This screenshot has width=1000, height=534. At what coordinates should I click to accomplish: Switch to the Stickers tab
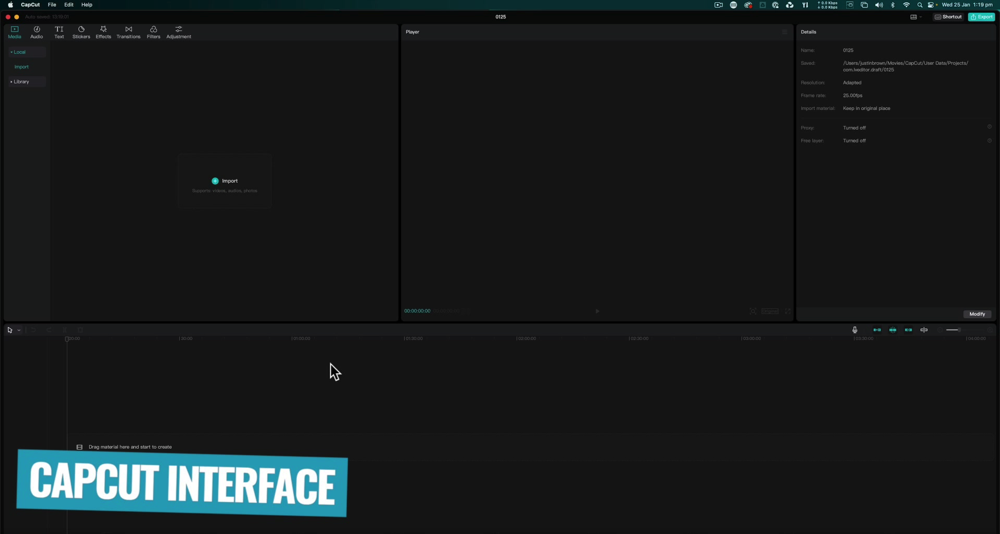click(x=81, y=32)
